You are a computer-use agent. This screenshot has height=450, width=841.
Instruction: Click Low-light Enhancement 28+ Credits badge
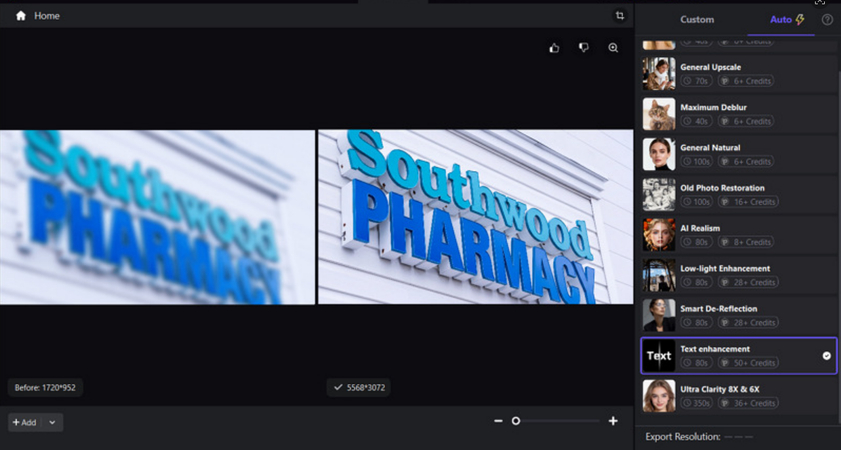coord(748,283)
